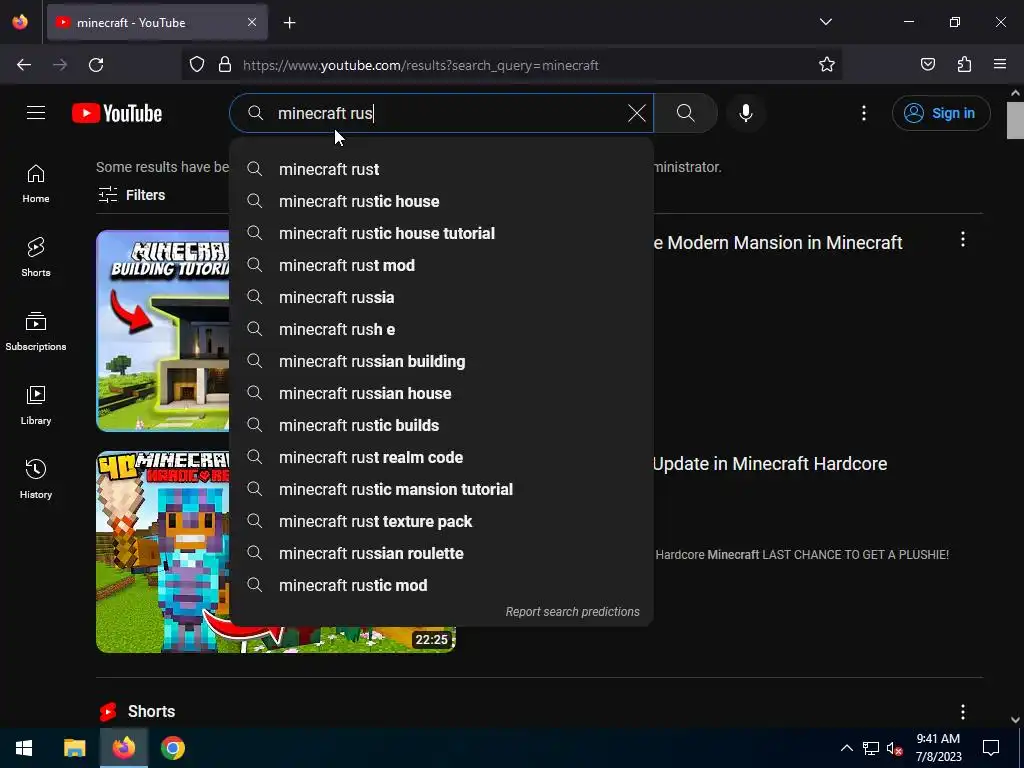Open the muted volume tray icon
The width and height of the screenshot is (1024, 768).
(x=895, y=748)
